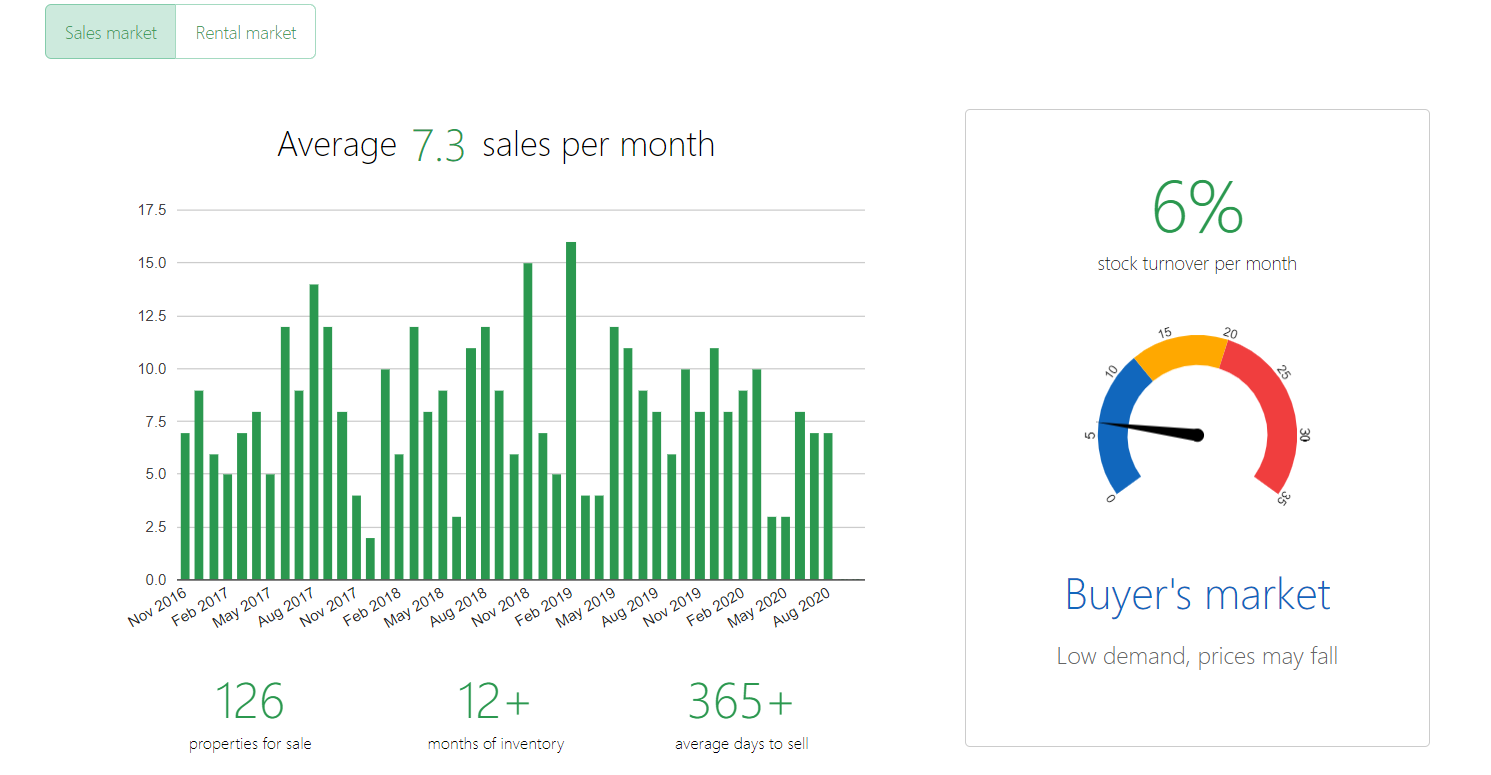Click the 'months of inventory' label
1491x775 pixels.
(495, 744)
